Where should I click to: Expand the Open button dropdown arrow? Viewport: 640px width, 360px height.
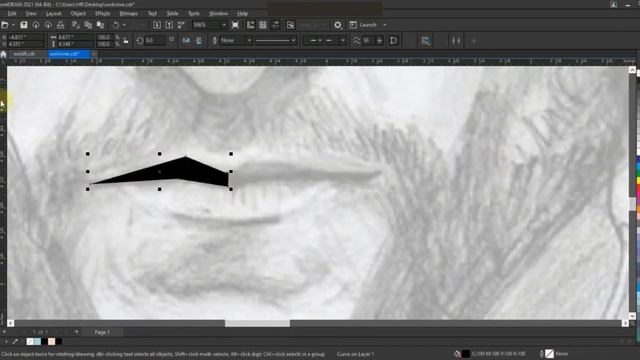pos(13,25)
